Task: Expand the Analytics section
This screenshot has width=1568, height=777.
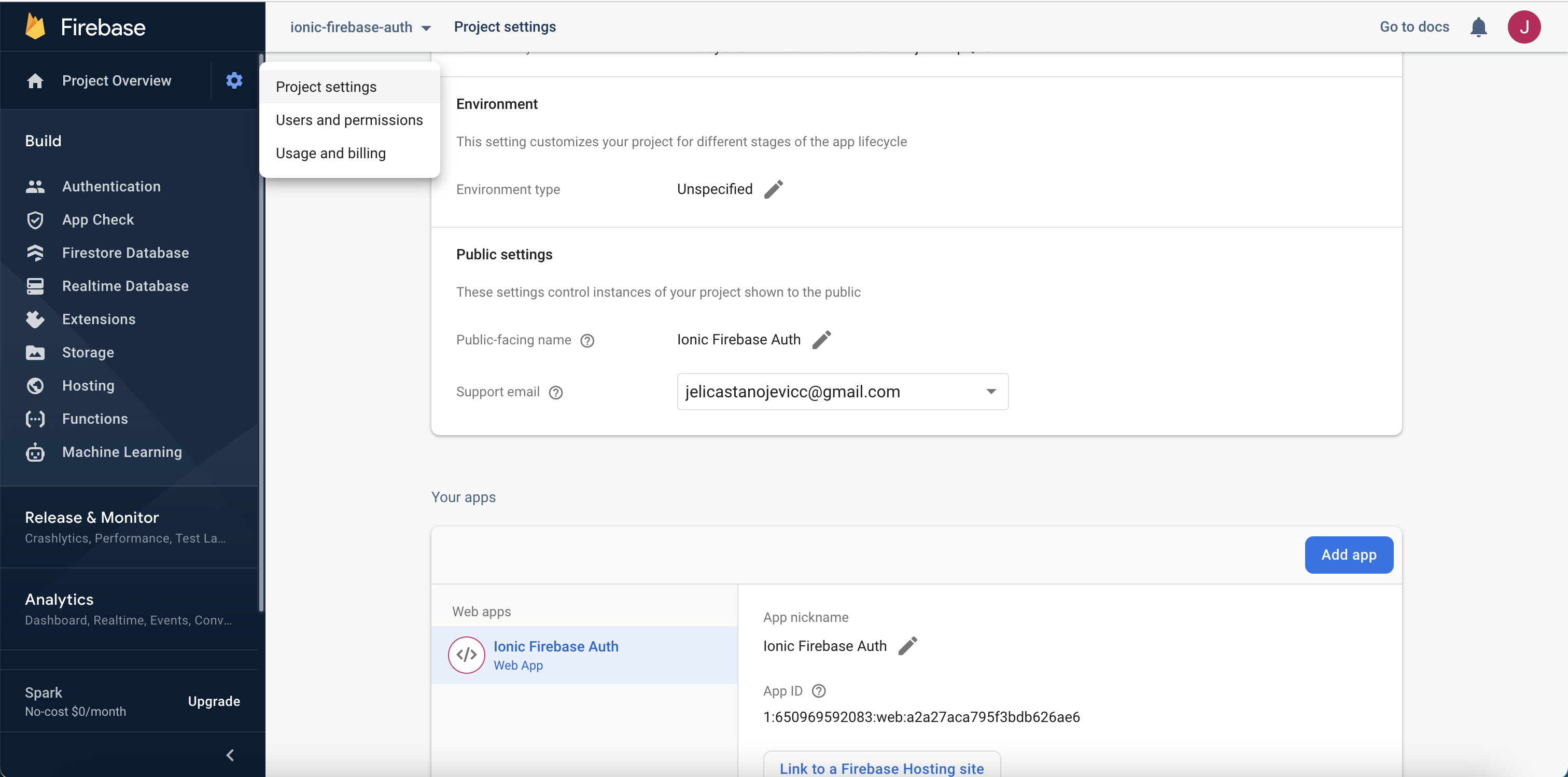Action: coord(129,609)
